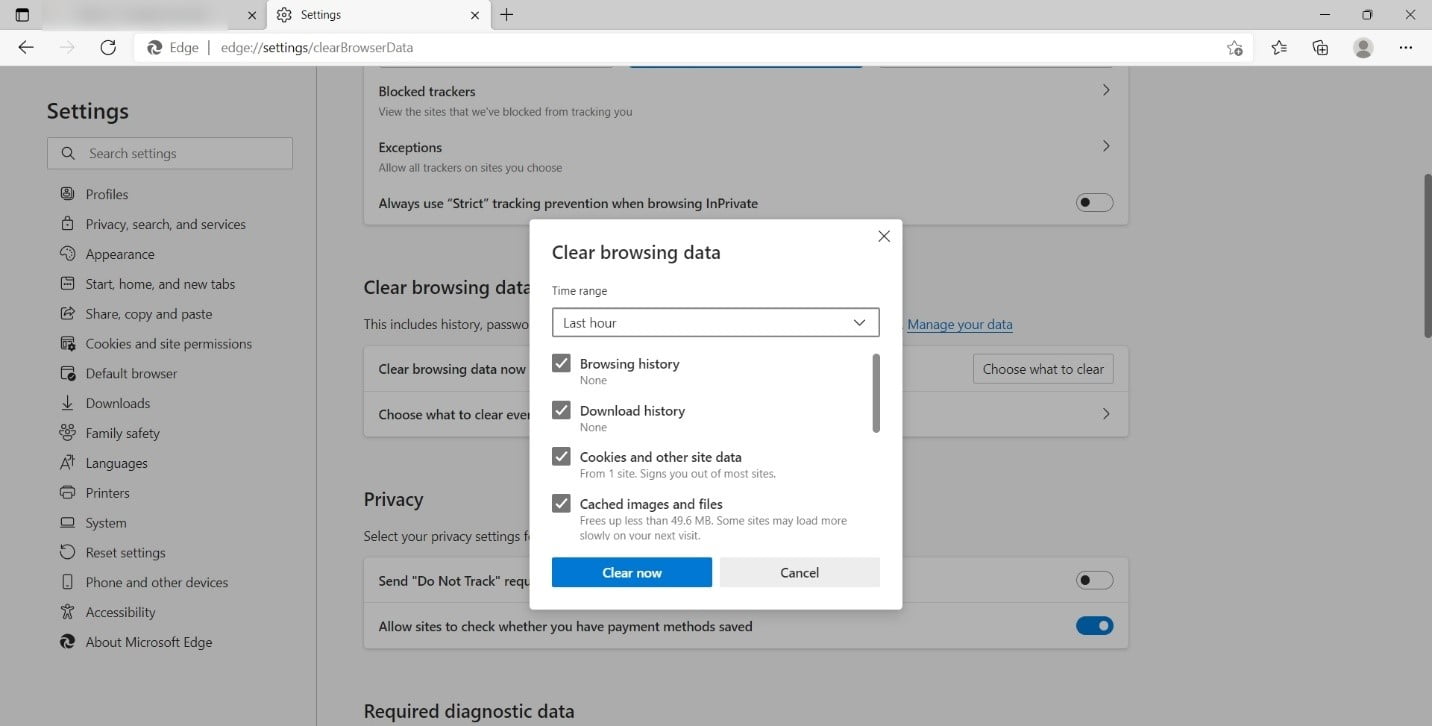Click the dialog's vertical scrollbar
Viewport: 1432px width, 726px height.
coord(876,393)
